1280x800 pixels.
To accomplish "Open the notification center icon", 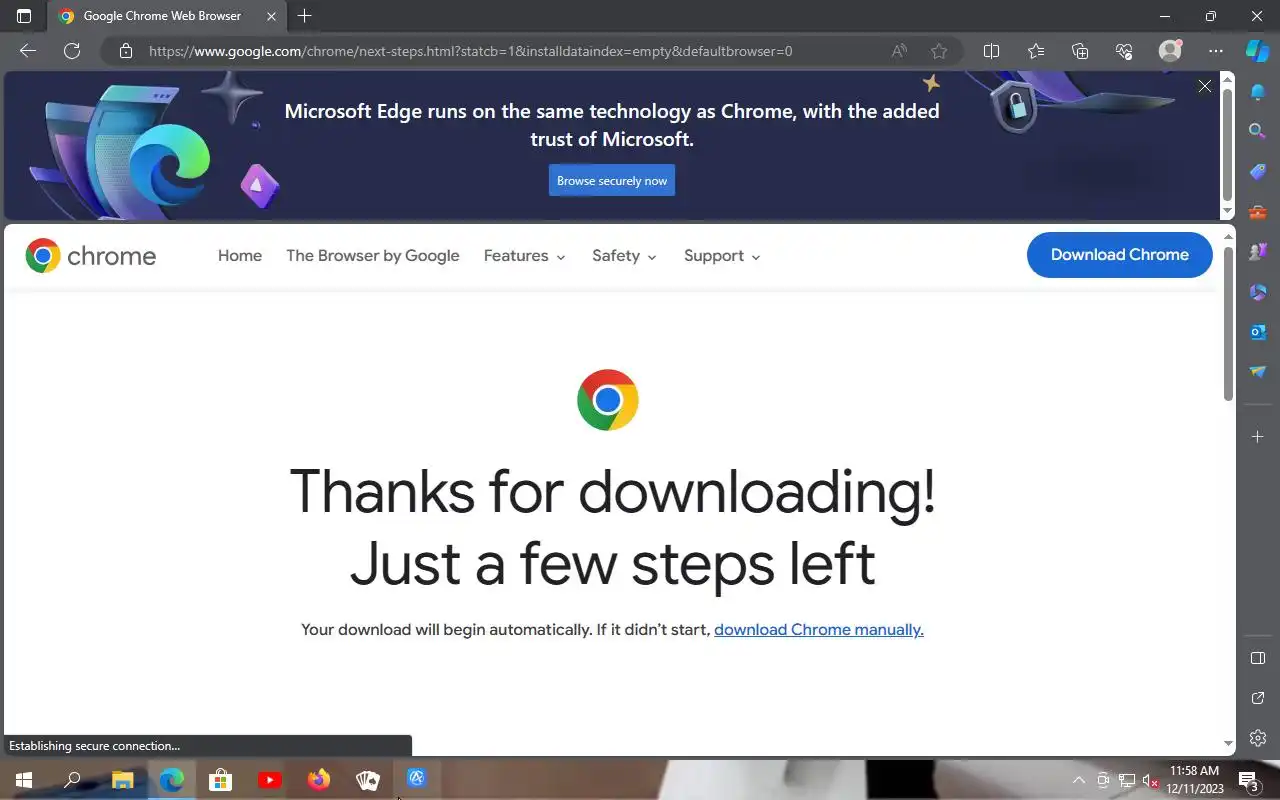I will pyautogui.click(x=1248, y=780).
